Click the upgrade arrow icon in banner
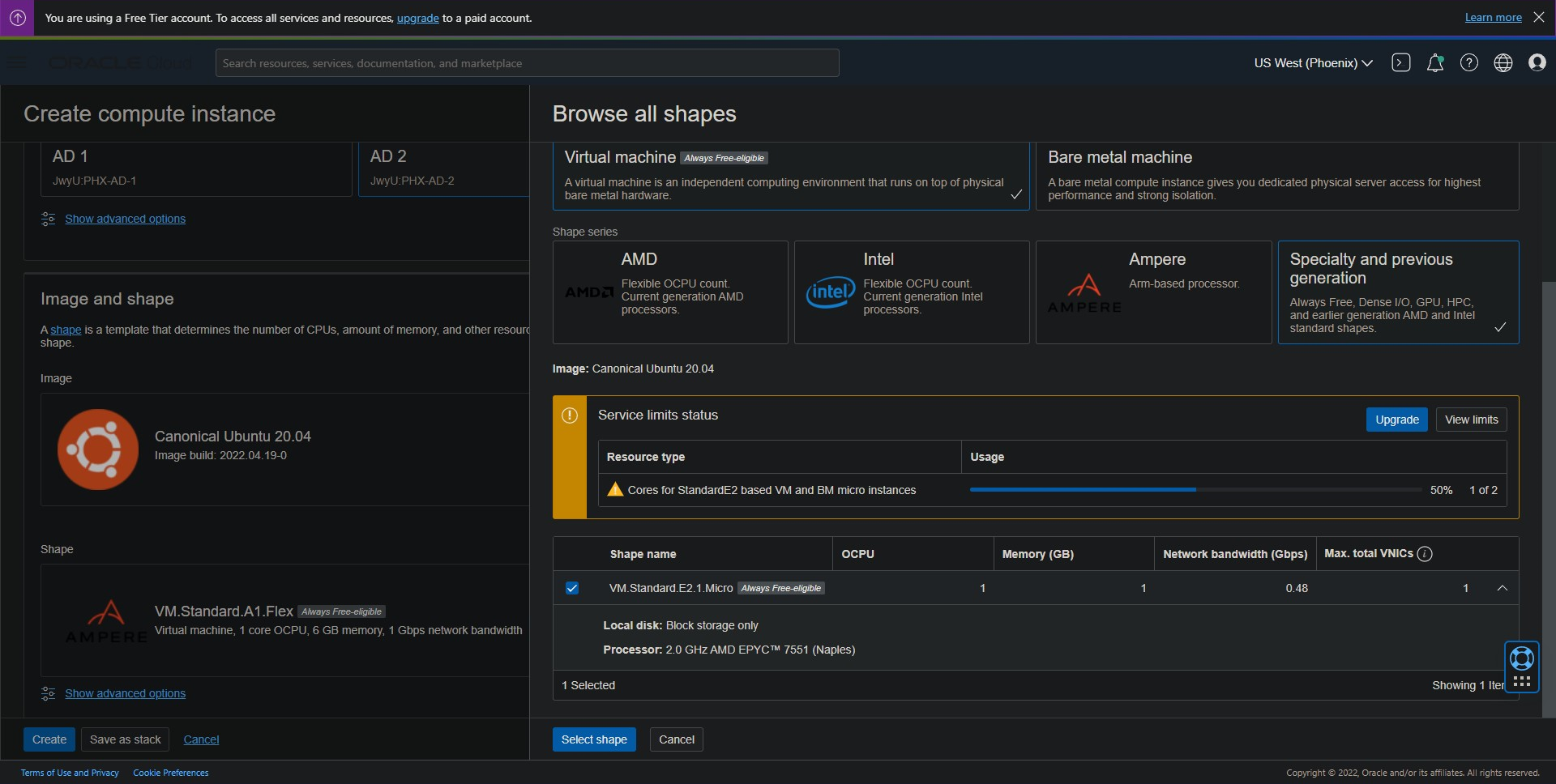 pyautogui.click(x=17, y=18)
